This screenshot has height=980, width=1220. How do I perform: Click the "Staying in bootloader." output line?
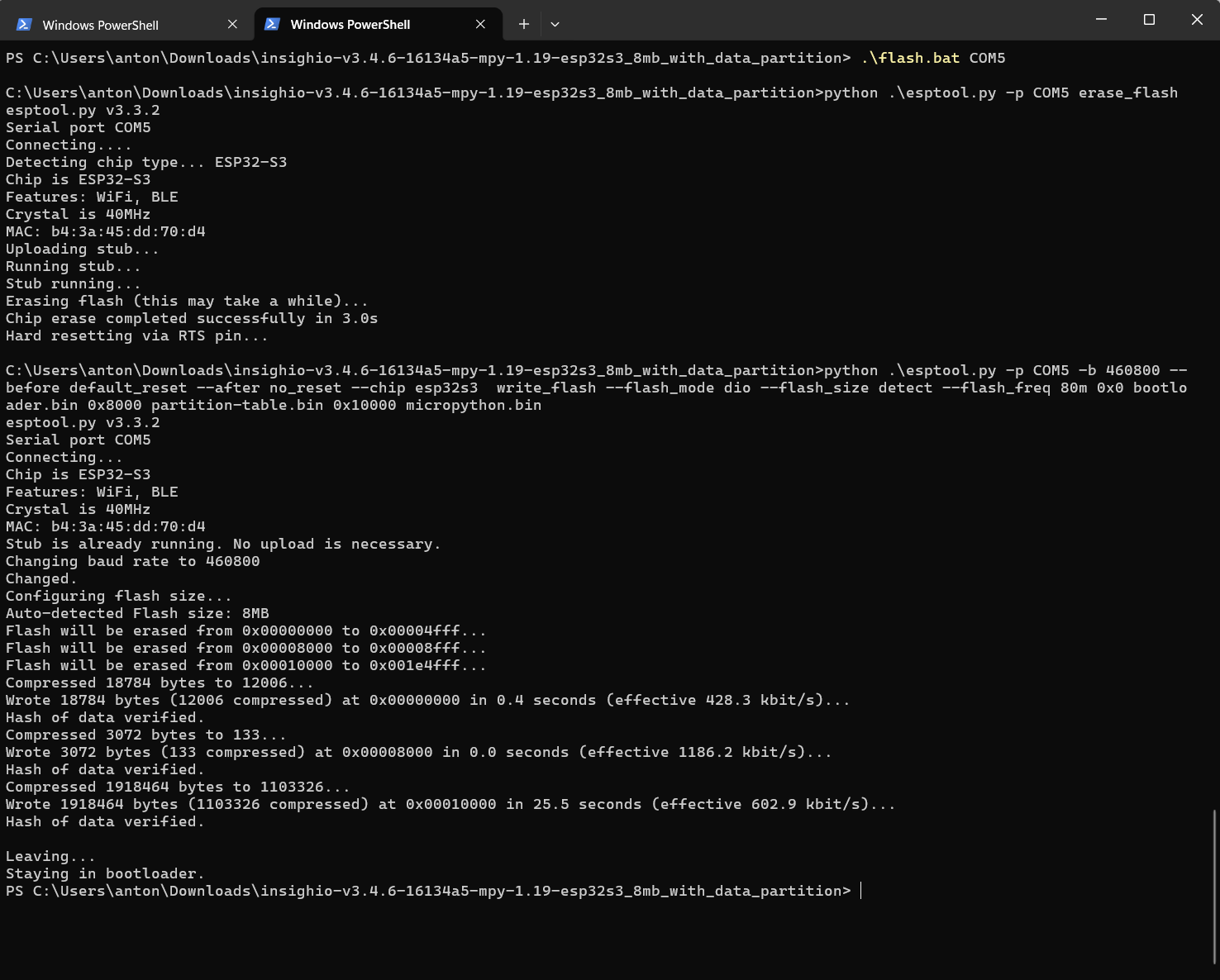tap(105, 873)
